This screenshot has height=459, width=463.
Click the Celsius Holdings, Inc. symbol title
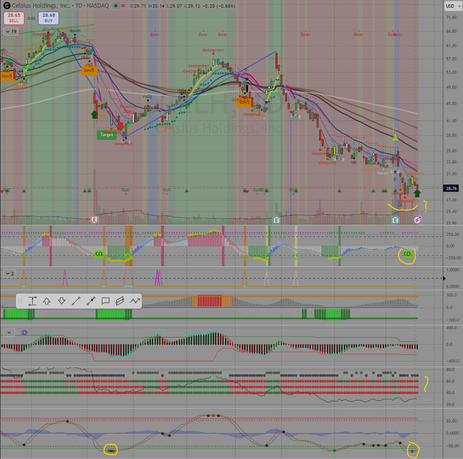coord(40,6)
